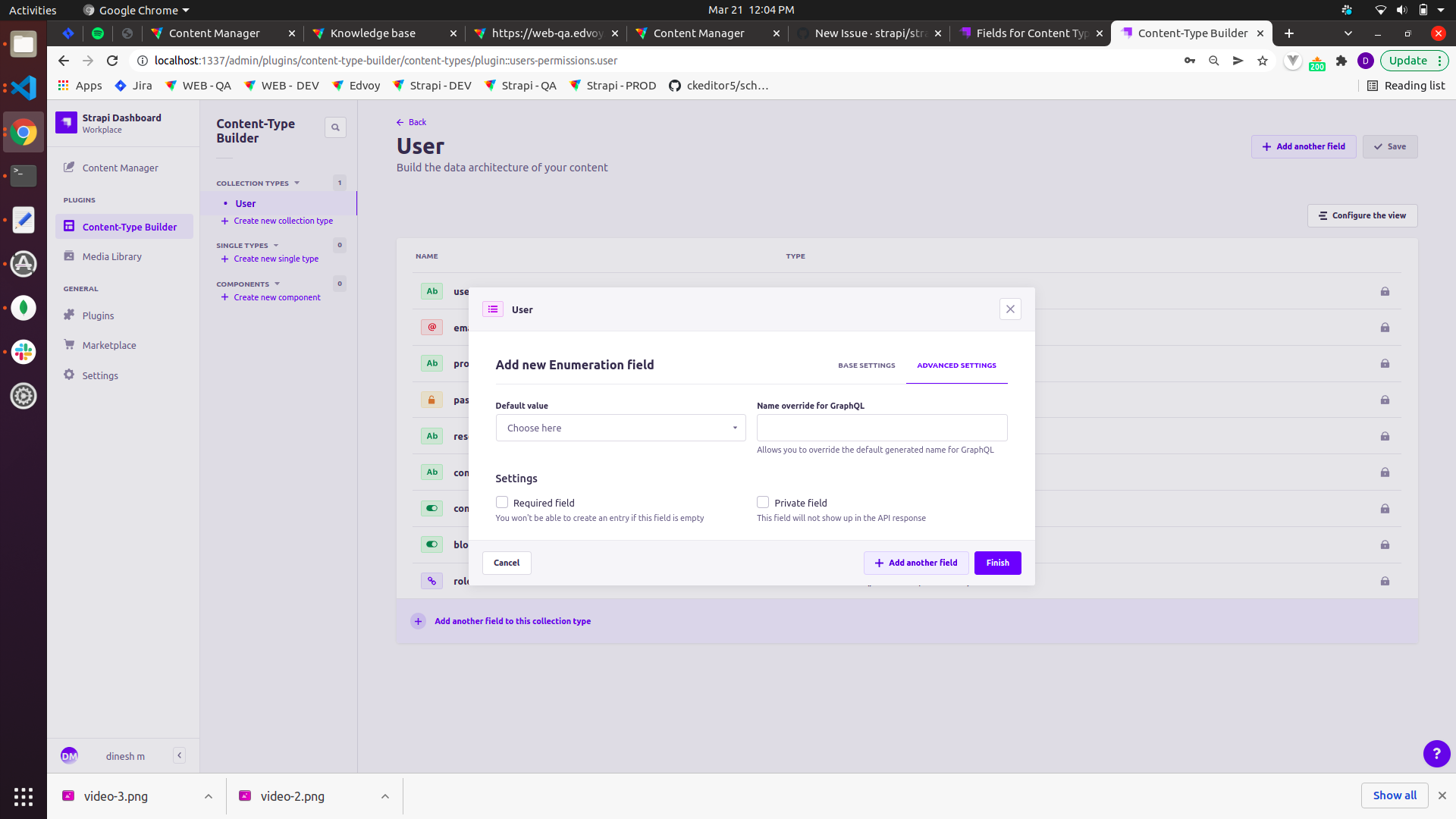Click the search icon in Content-Type Builder

(x=335, y=127)
